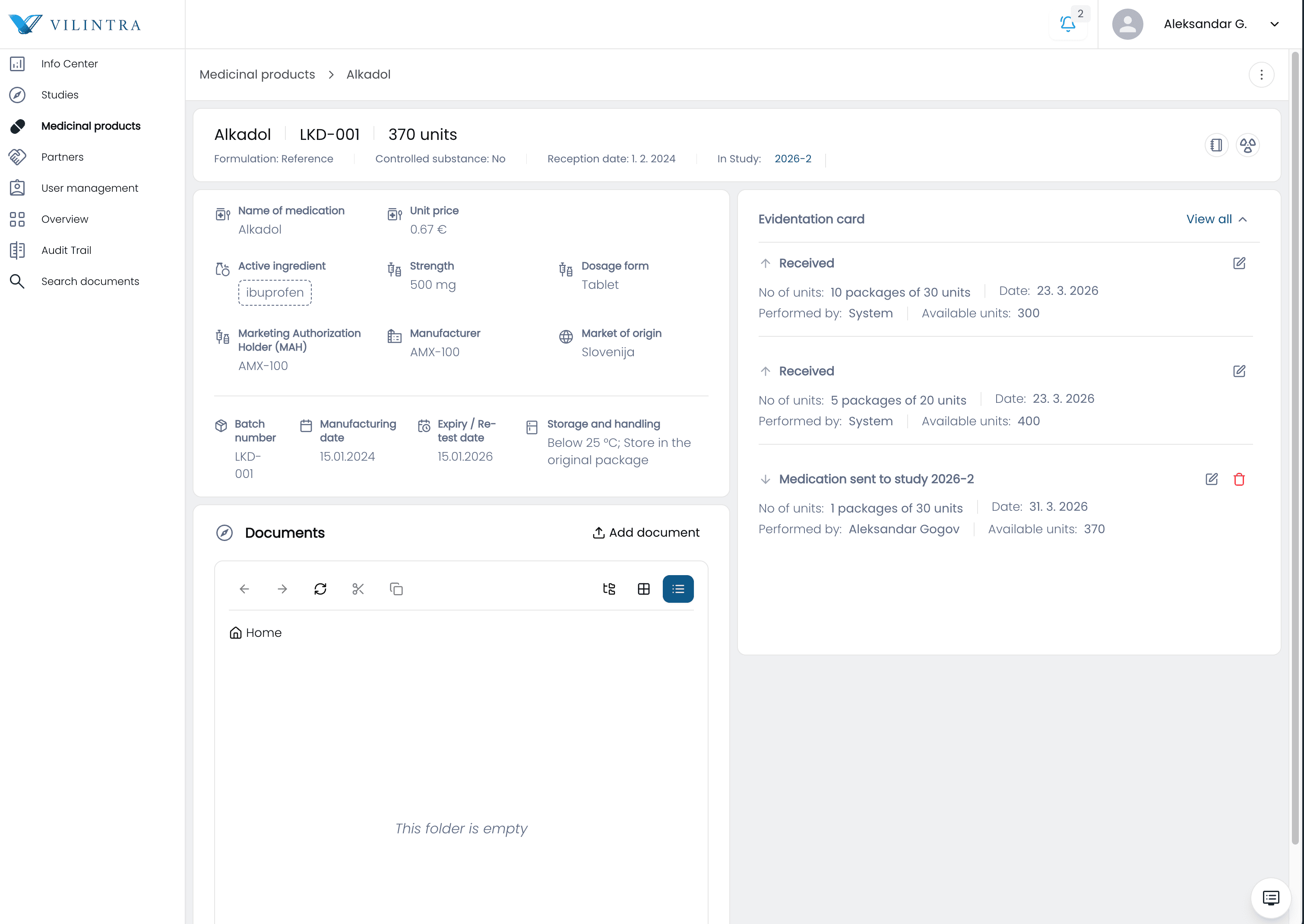Go forward in documents browser

click(x=282, y=589)
